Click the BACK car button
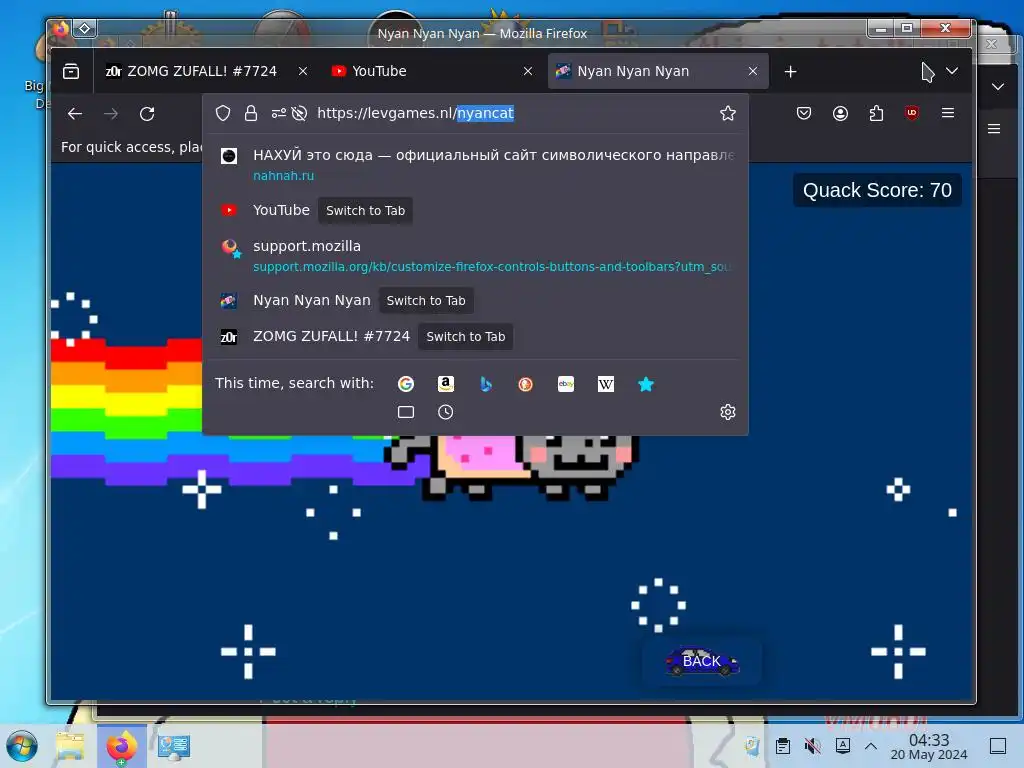 tap(701, 661)
